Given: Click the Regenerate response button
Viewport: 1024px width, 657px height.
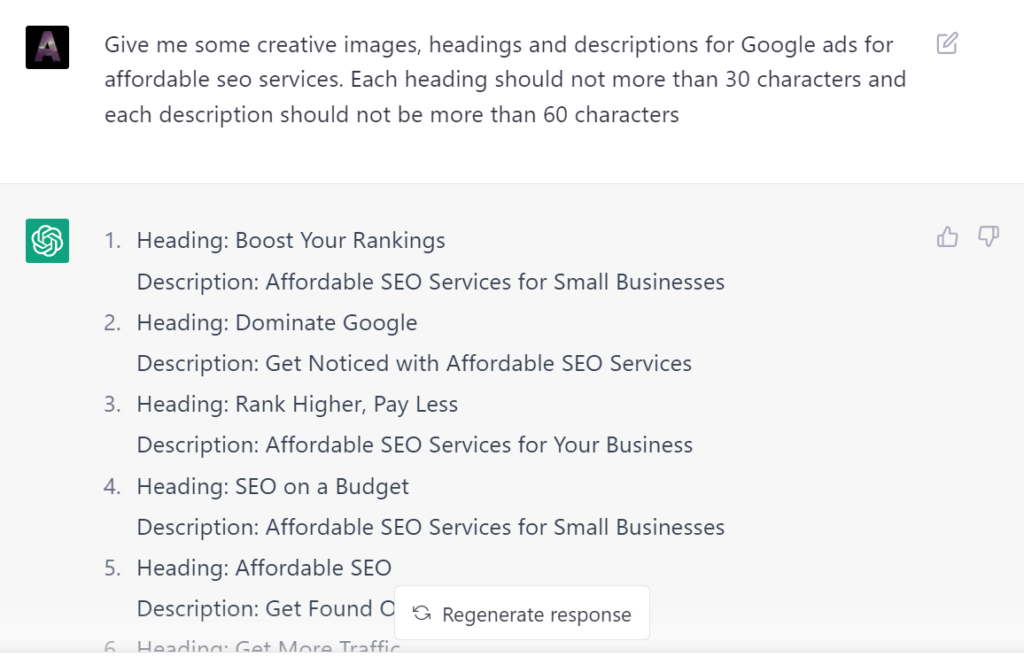Looking at the screenshot, I should (522, 613).
